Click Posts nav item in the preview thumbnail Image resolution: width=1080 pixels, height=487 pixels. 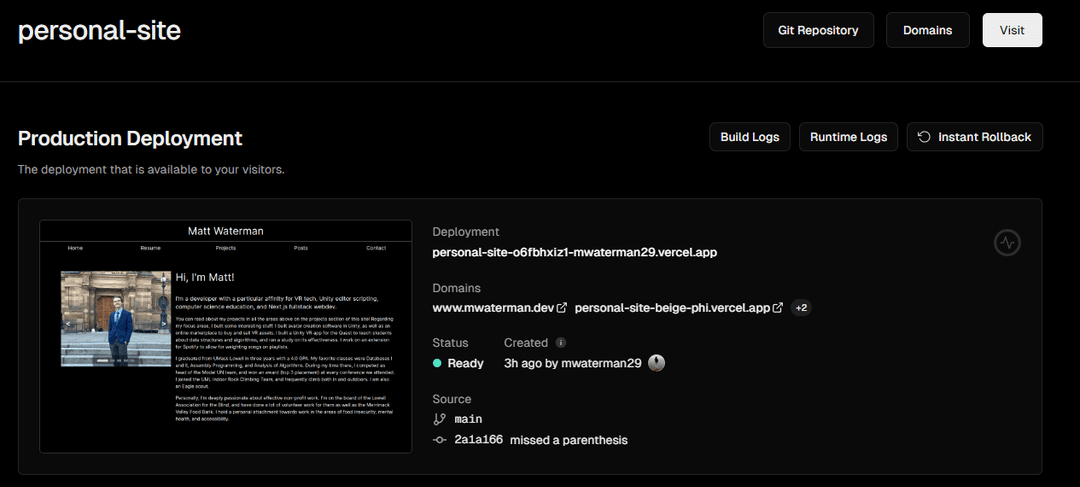tap(301, 248)
